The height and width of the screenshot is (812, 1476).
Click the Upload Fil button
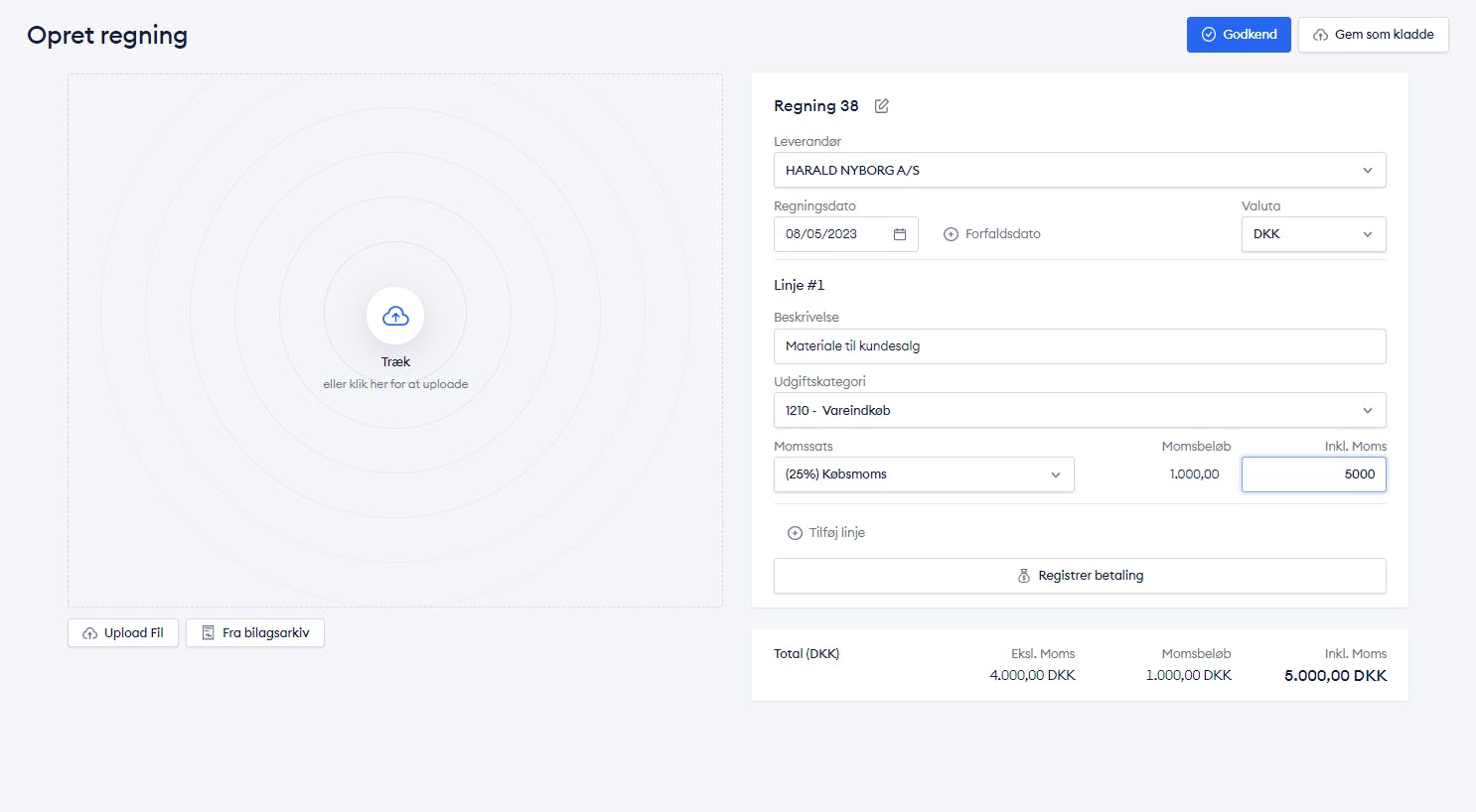coord(123,633)
